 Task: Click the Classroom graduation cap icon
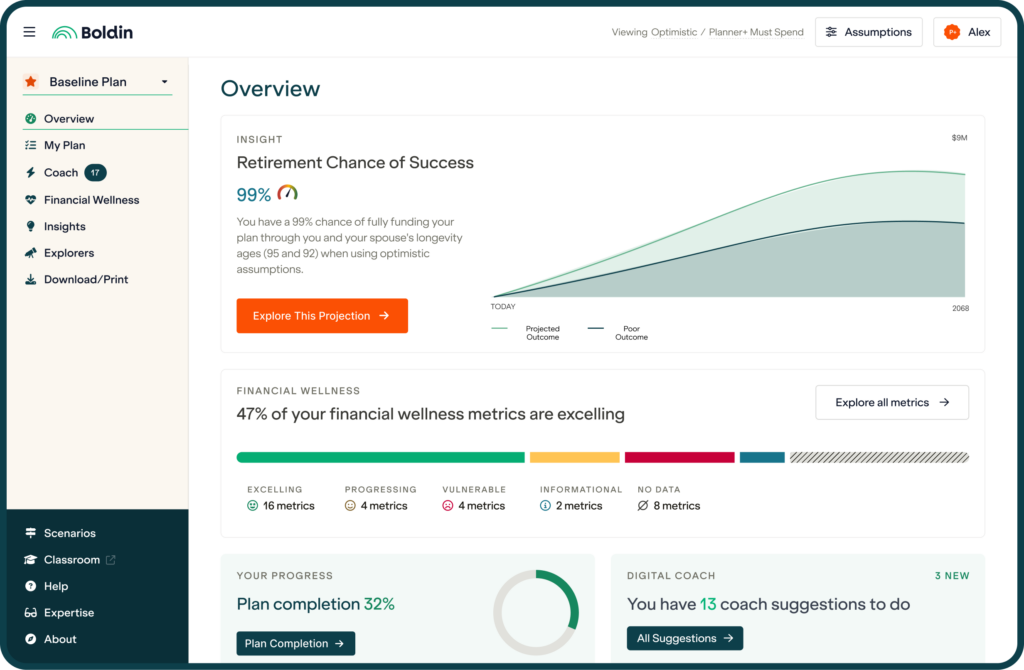click(x=31, y=560)
